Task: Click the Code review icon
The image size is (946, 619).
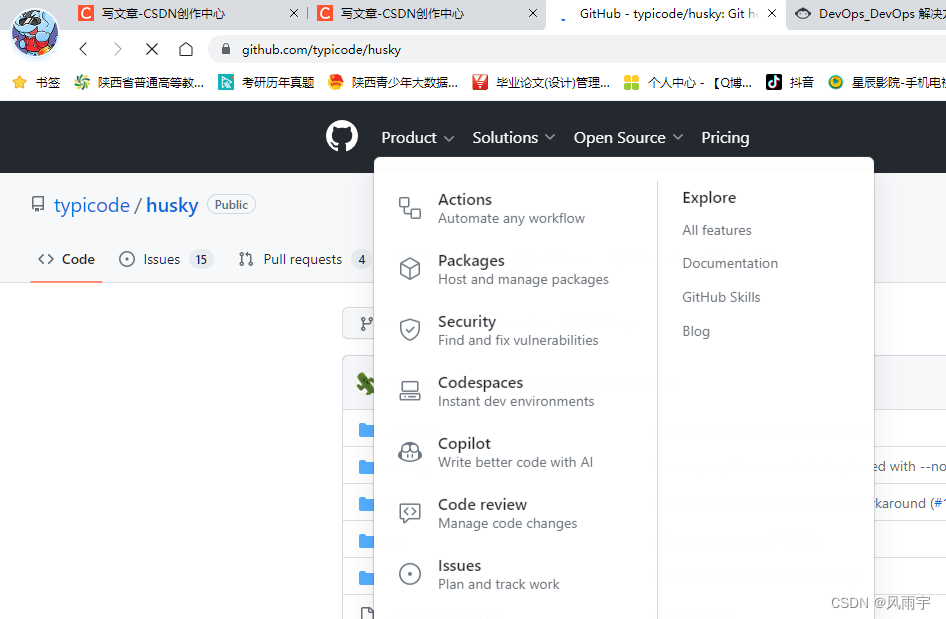Action: tap(410, 513)
